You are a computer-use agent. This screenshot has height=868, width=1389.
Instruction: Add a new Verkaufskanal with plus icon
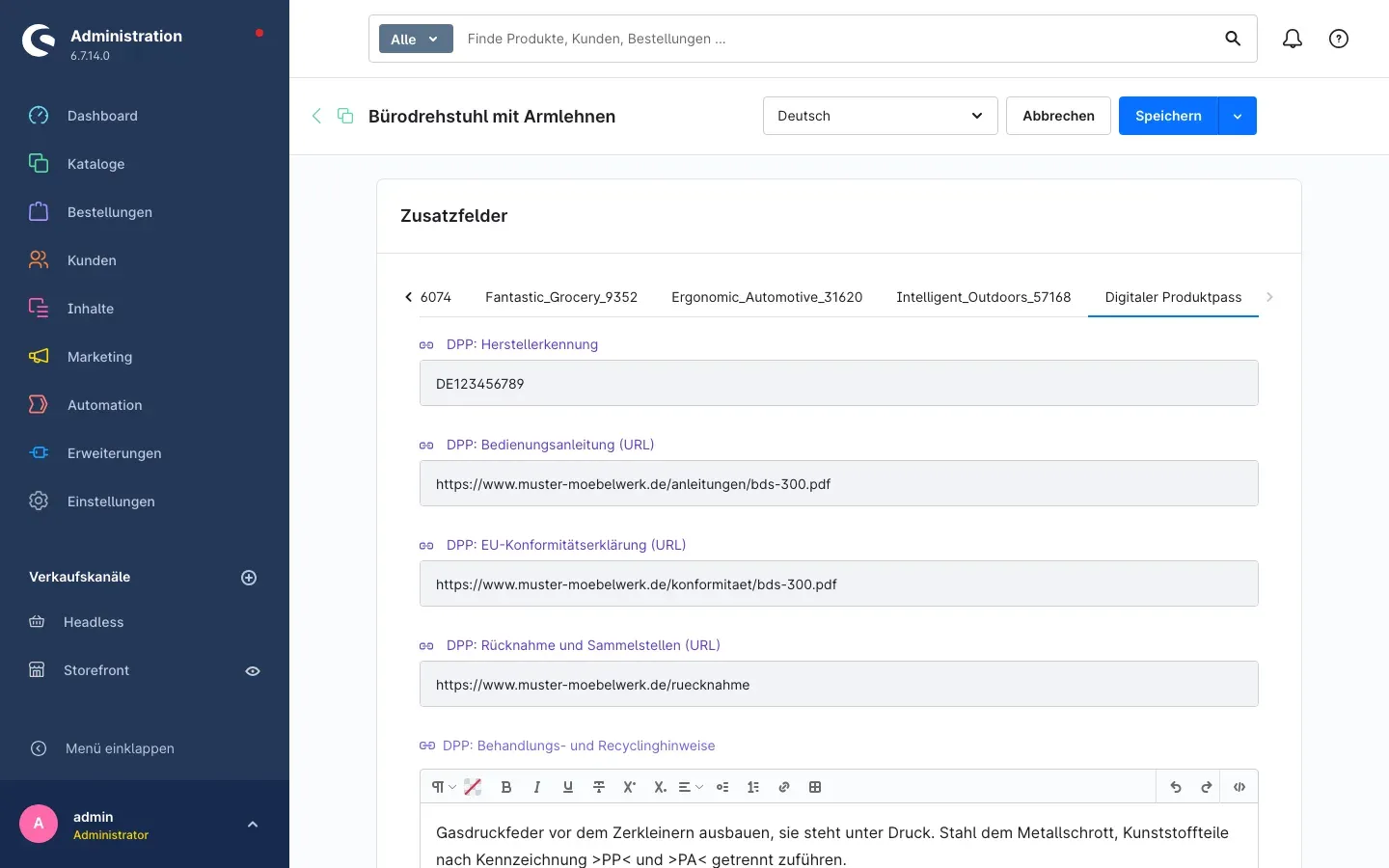(249, 578)
